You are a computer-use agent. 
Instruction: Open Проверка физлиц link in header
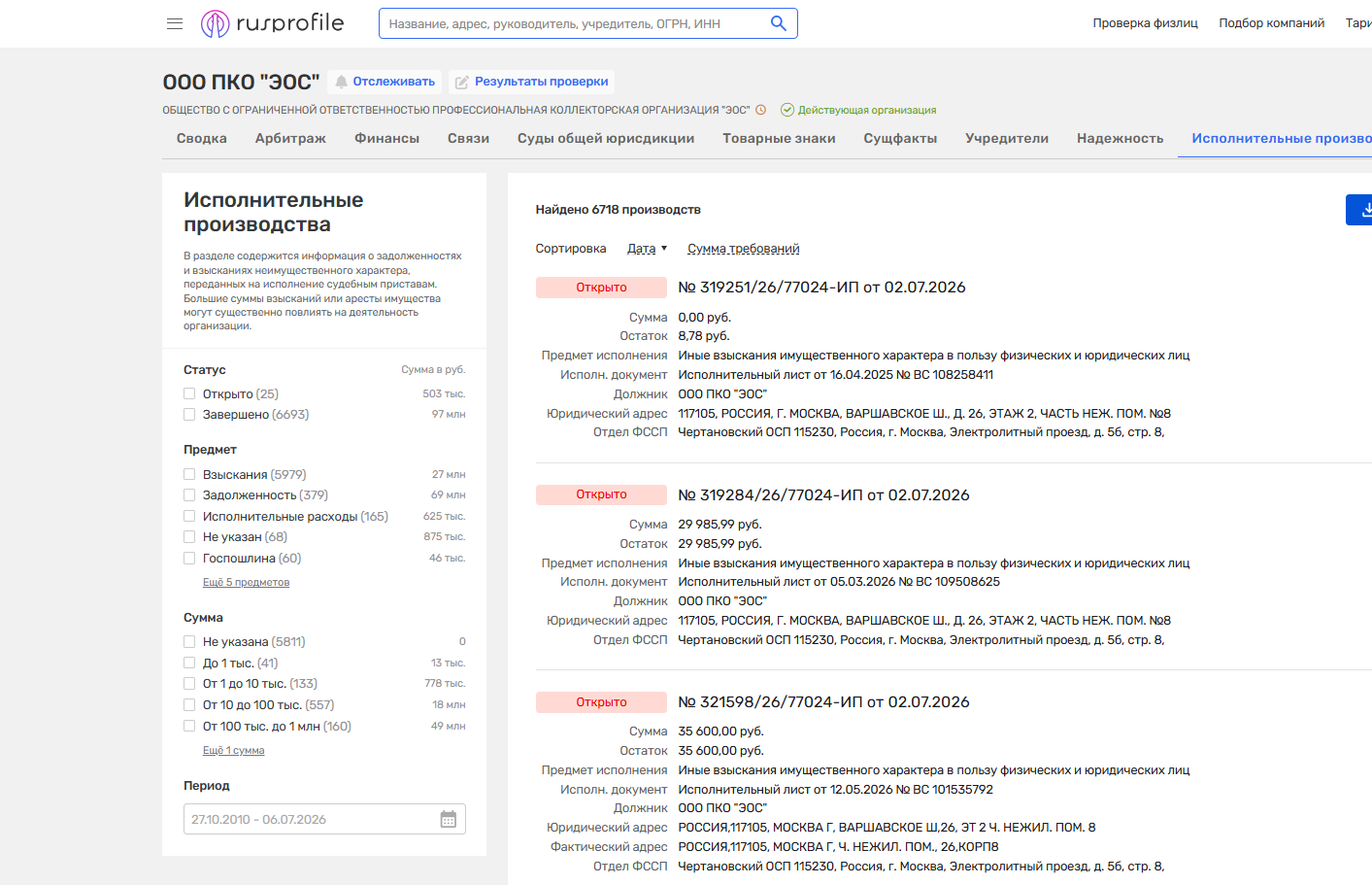tap(1145, 23)
